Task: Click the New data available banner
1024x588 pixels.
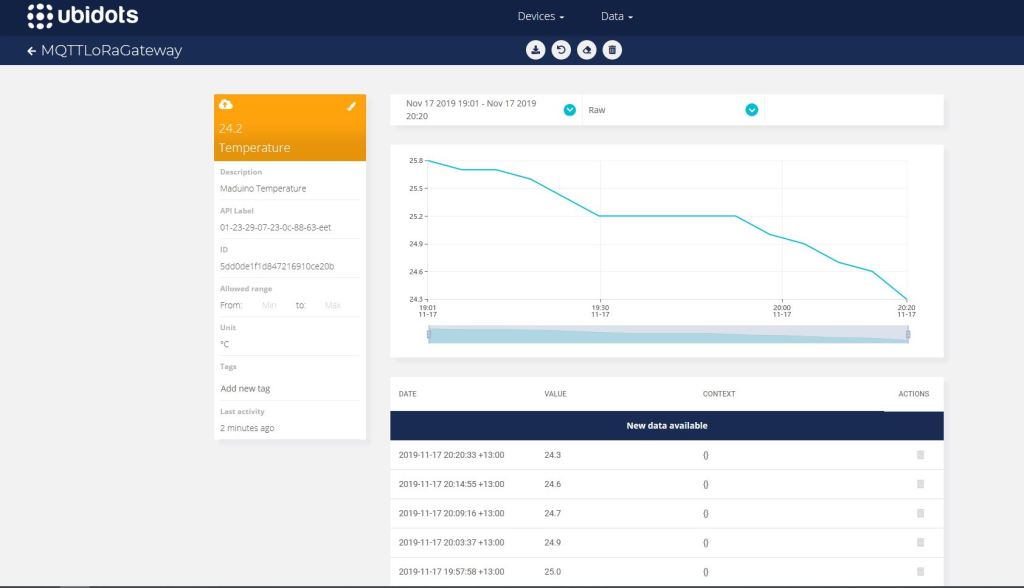Action: 666,425
